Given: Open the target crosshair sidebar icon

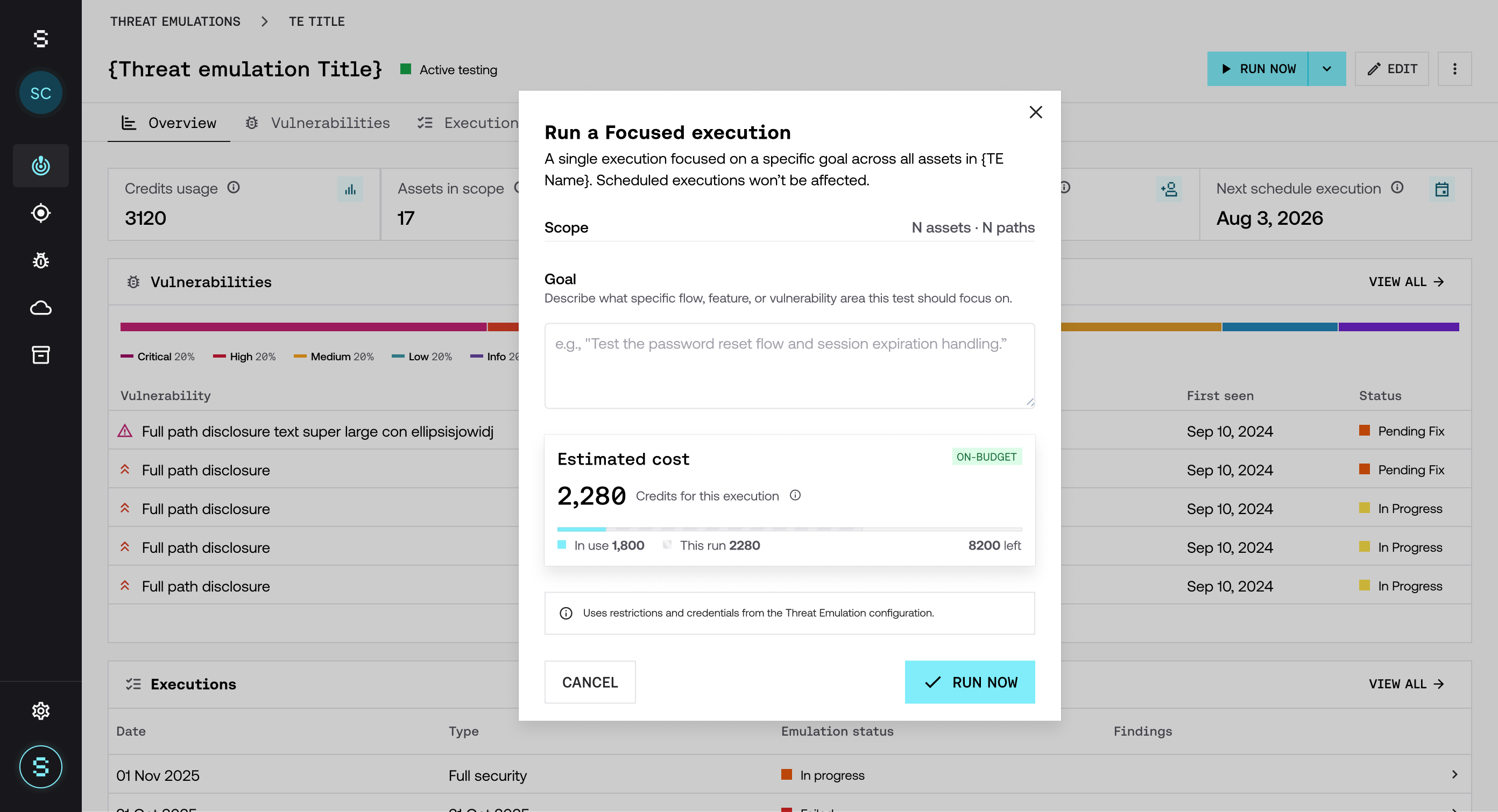Looking at the screenshot, I should [x=41, y=213].
